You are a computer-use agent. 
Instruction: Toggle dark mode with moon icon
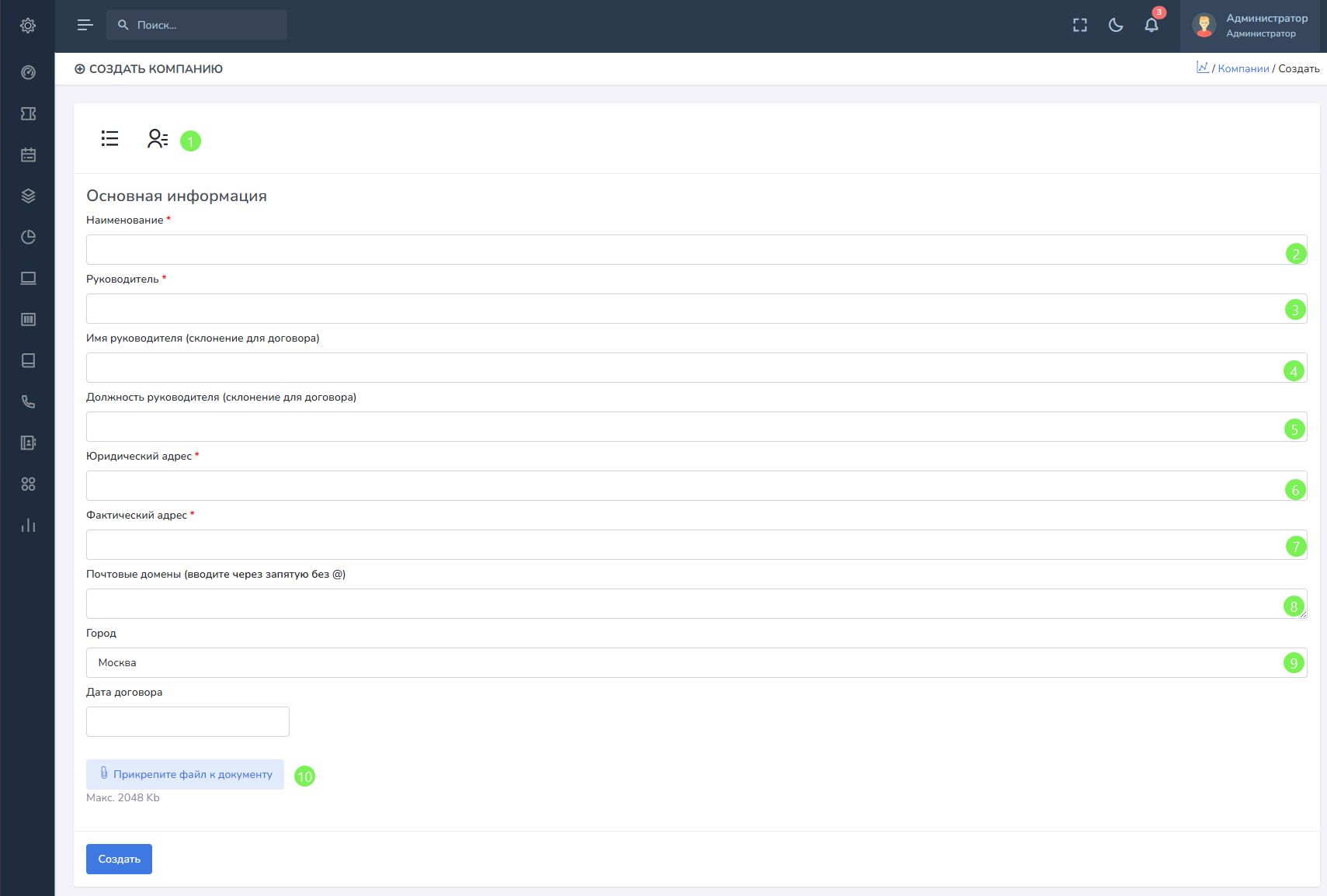[1116, 25]
